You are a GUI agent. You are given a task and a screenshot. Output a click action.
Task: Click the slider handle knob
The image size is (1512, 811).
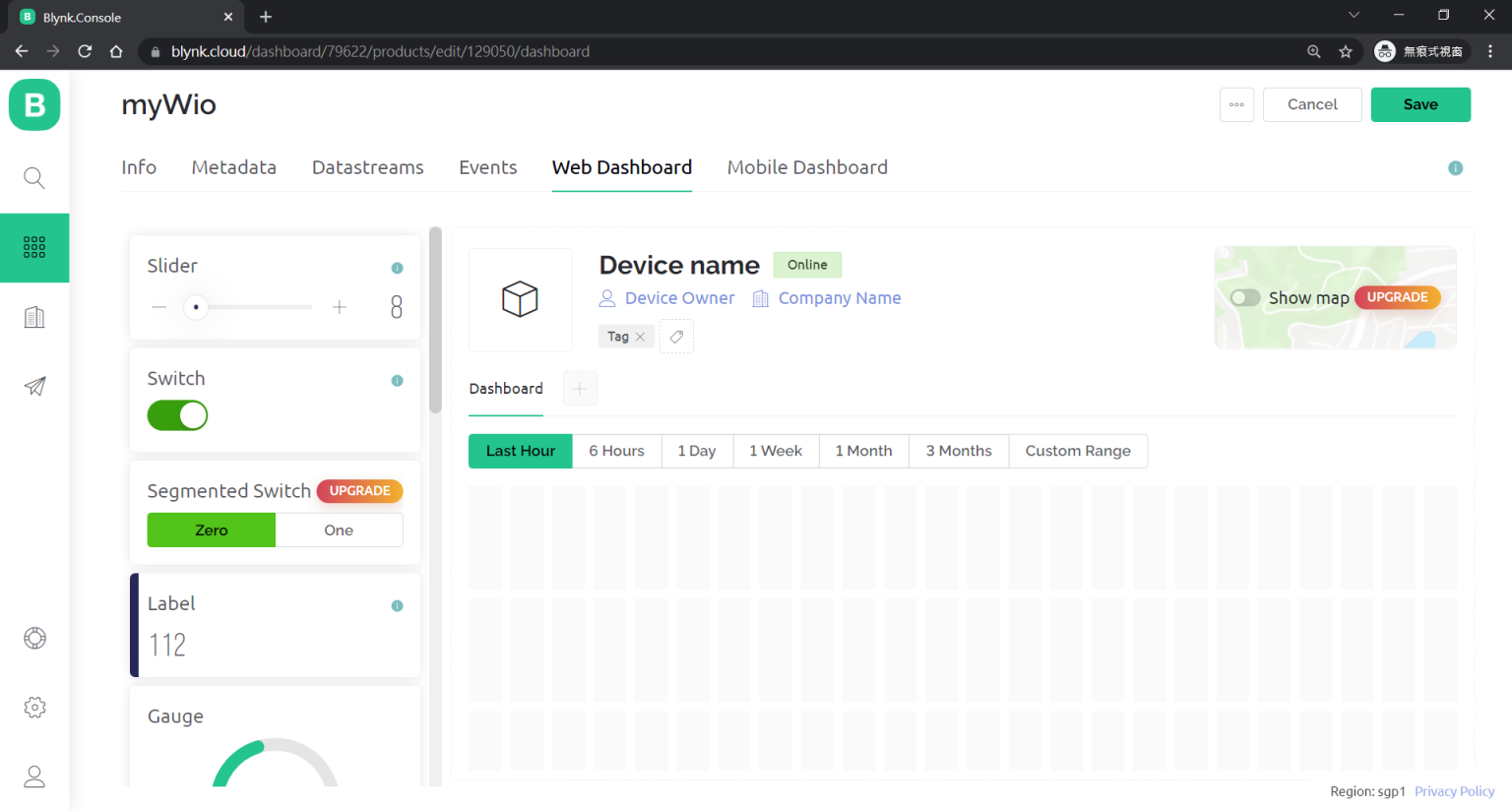(196, 307)
